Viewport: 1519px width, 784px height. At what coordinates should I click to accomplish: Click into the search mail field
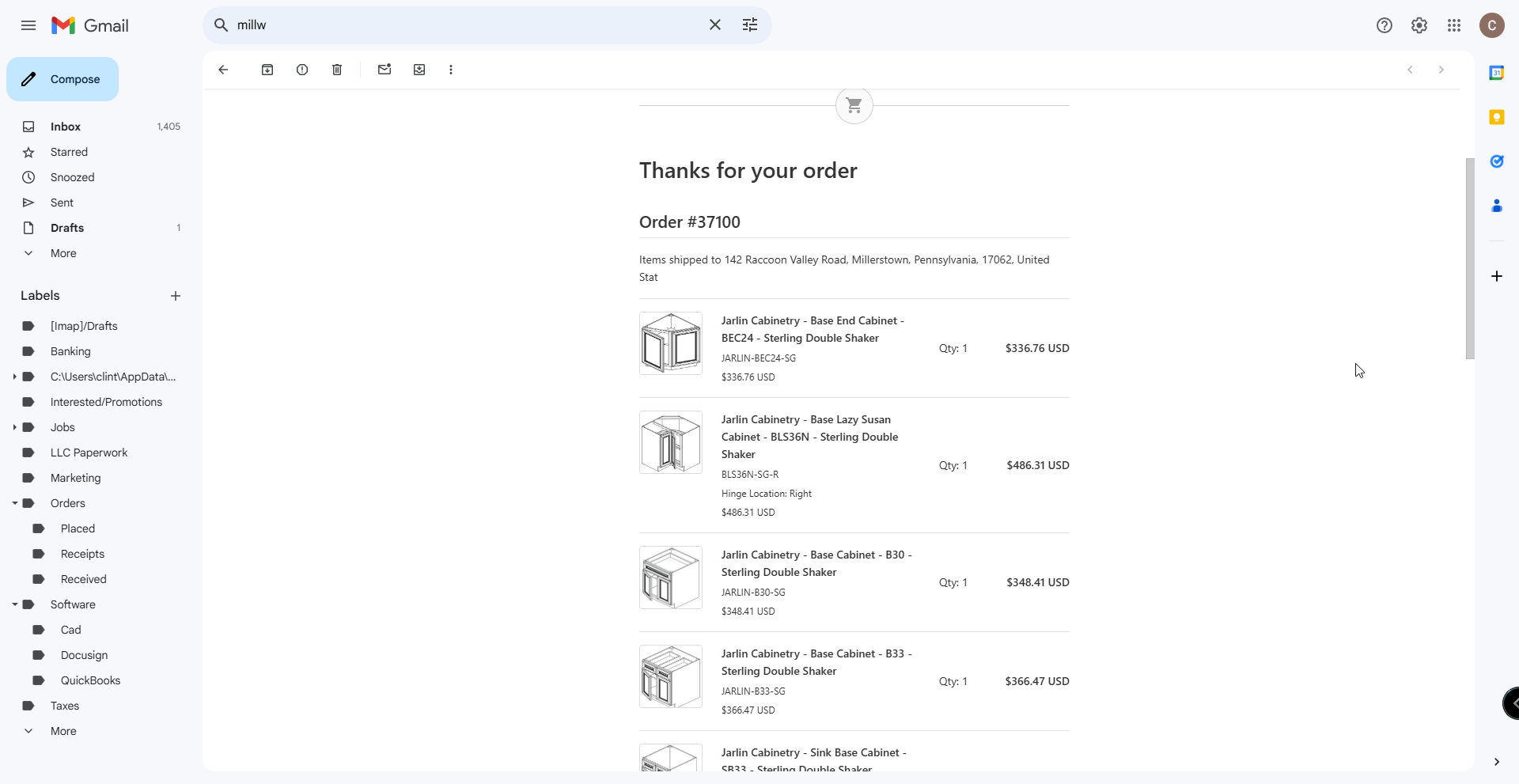(x=467, y=25)
